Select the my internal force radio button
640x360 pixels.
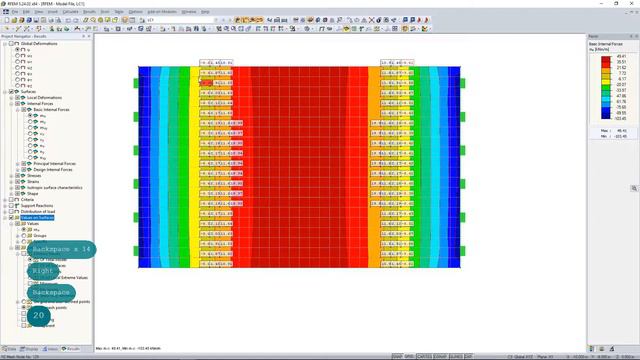coord(30,122)
